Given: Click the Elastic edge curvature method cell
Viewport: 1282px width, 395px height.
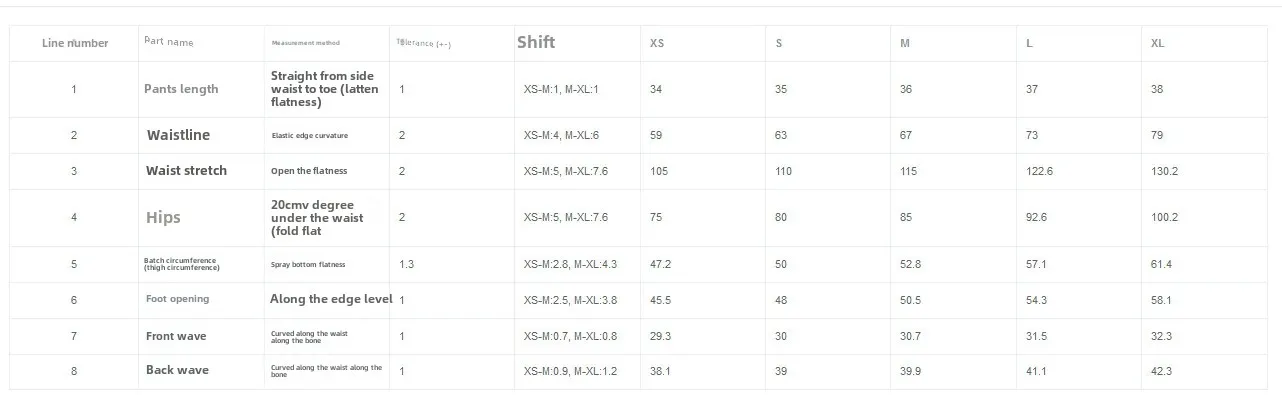Looking at the screenshot, I should pos(310,135).
